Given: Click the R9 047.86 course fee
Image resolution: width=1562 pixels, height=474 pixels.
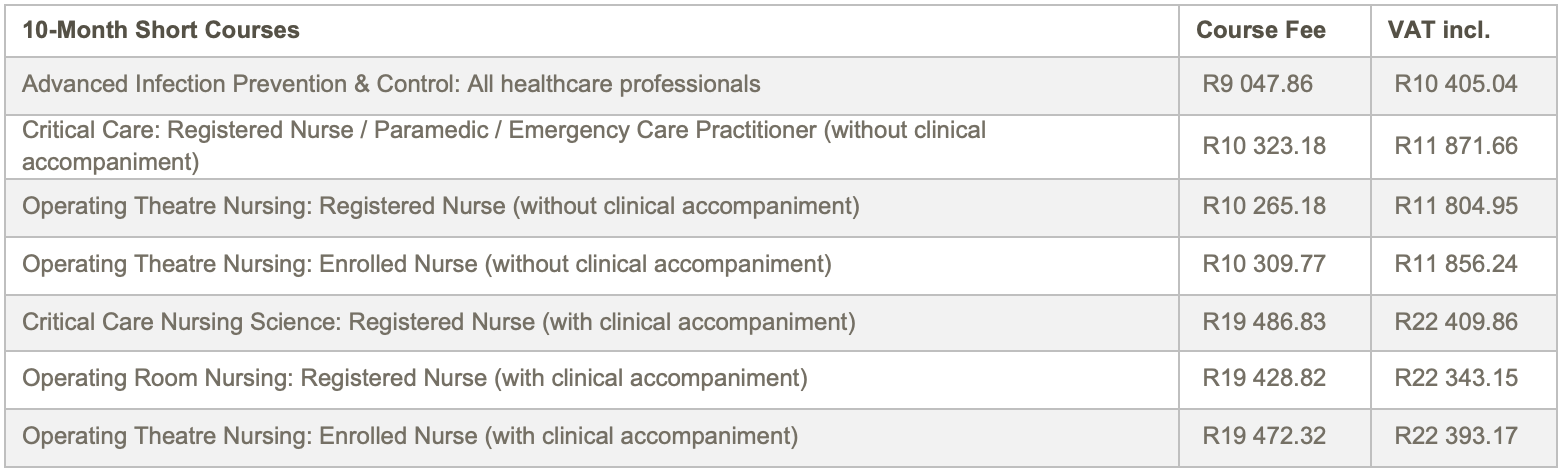Looking at the screenshot, I should click(1258, 84).
